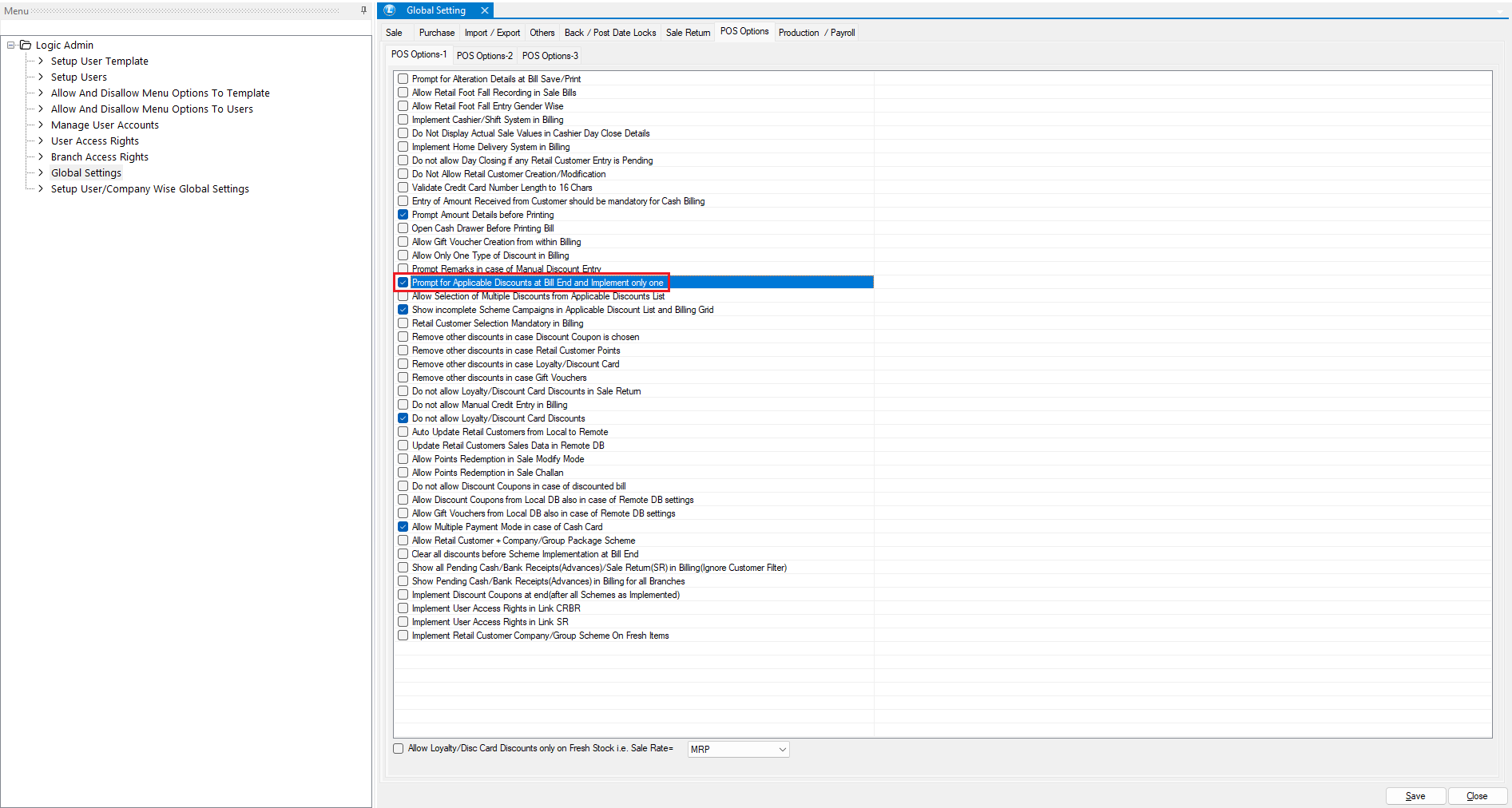Click the Close button
Image resolution: width=1512 pixels, height=808 pixels.
[x=1476, y=796]
